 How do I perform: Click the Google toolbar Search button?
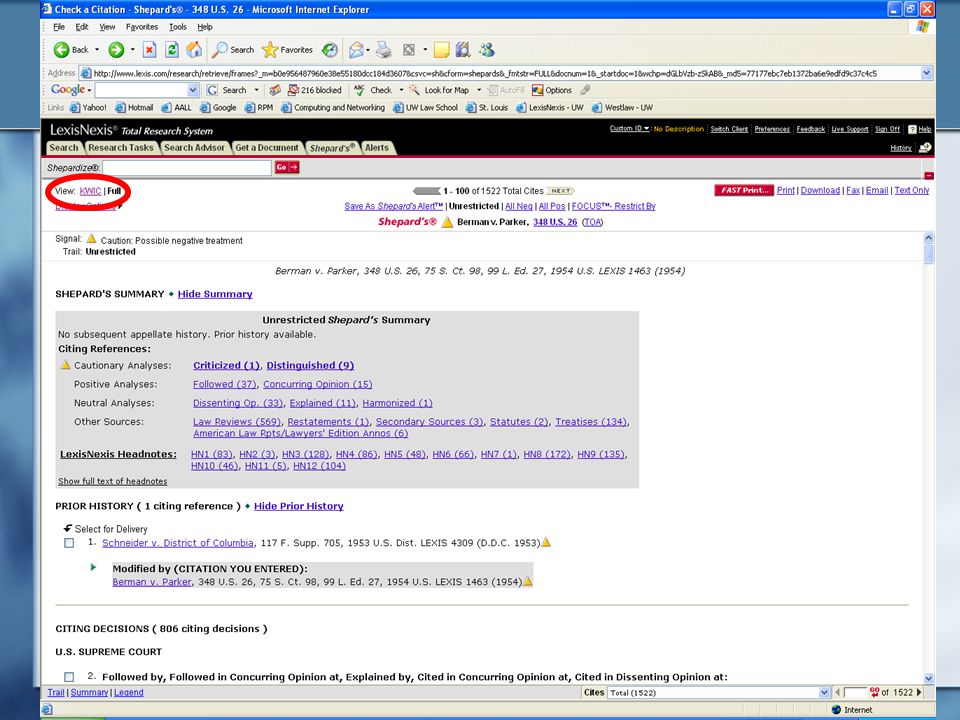click(227, 90)
